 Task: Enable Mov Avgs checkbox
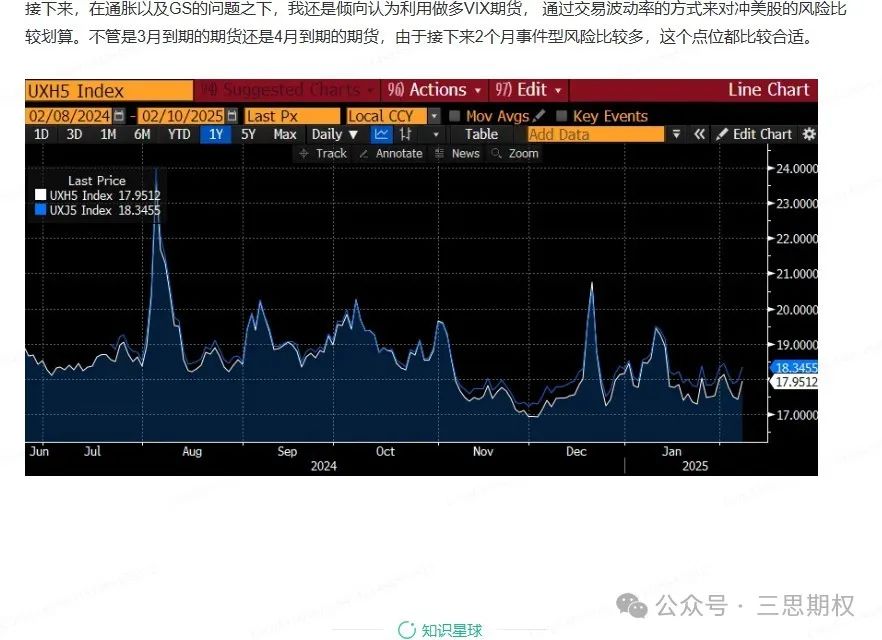(454, 116)
